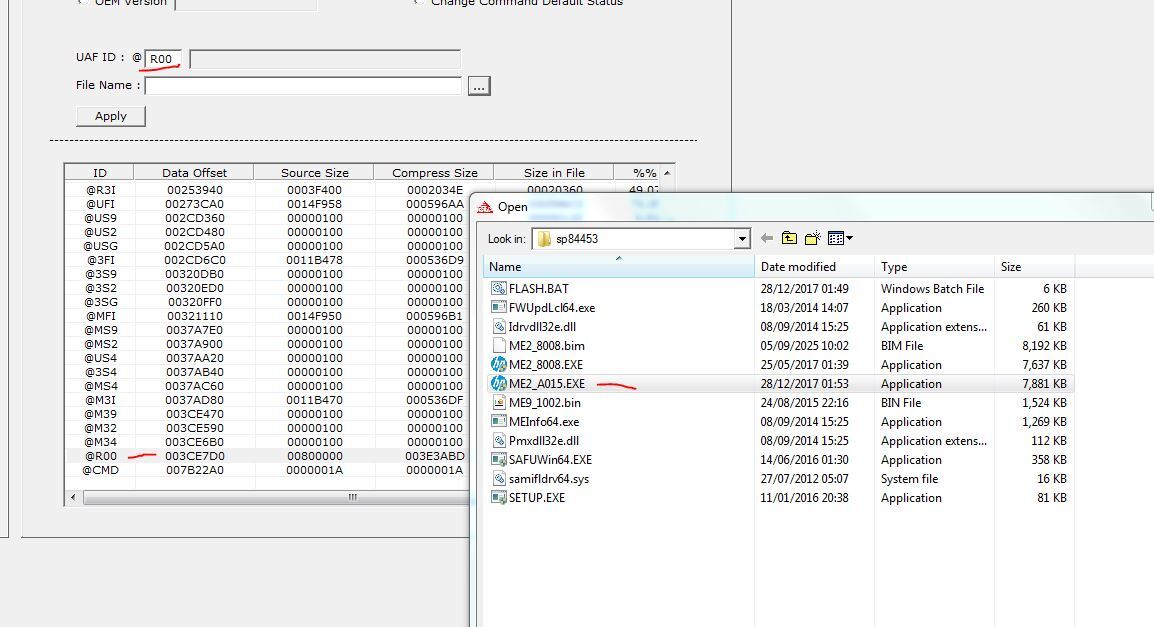This screenshot has width=1154, height=627.
Task: Click Source Size value 00800000
Action: (314, 456)
